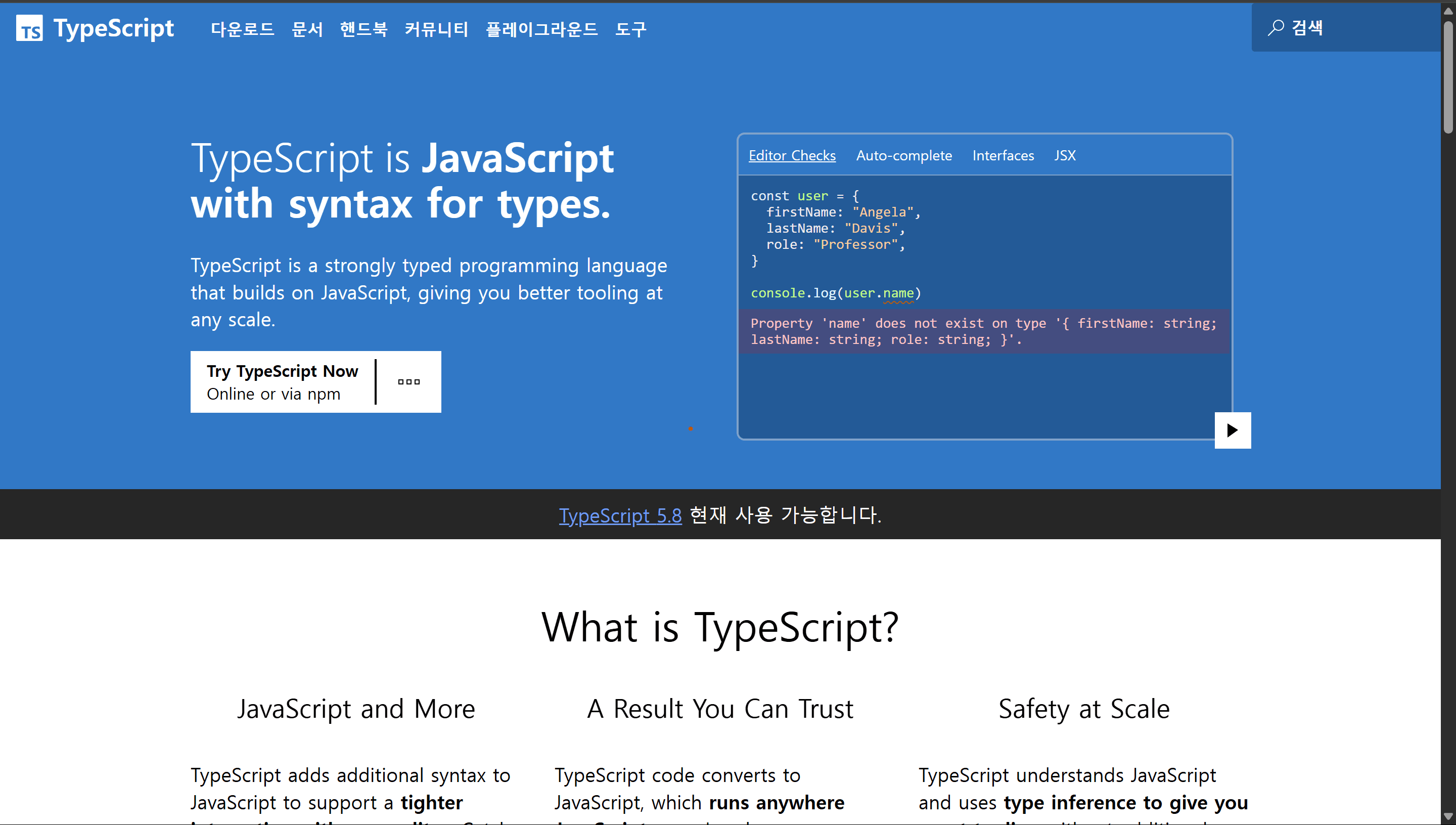Open the 다운로드 menu item

pos(242,29)
